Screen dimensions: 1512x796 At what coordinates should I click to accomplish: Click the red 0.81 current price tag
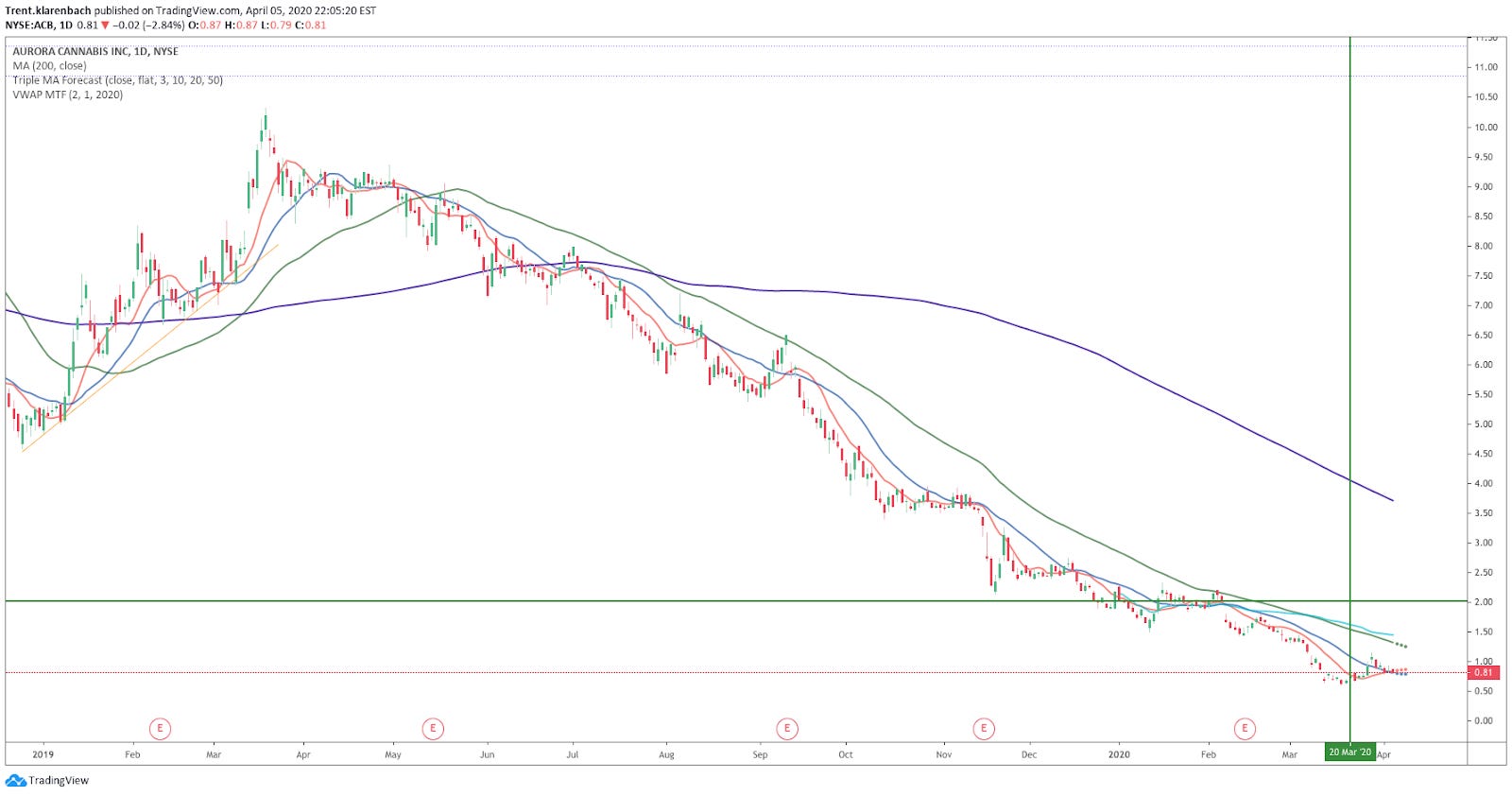(x=1483, y=673)
